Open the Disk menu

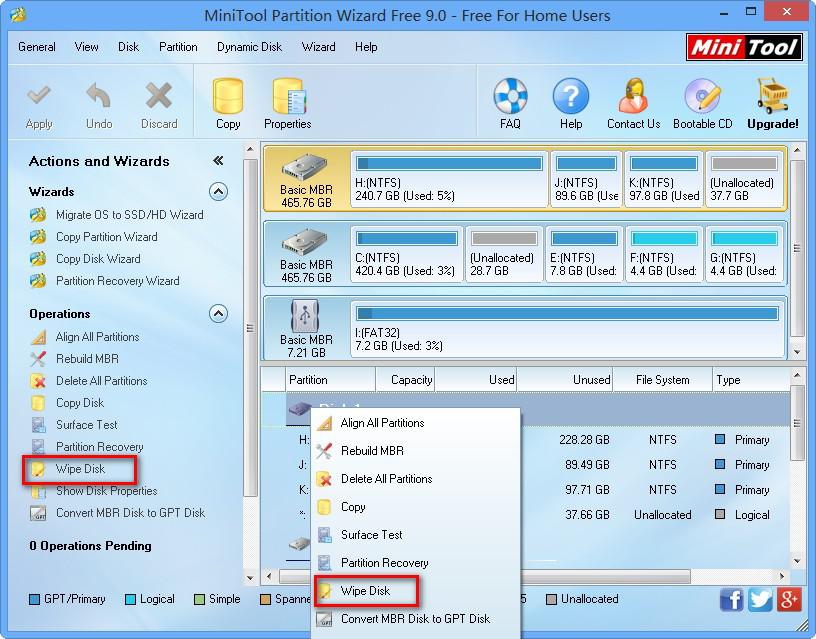(128, 47)
